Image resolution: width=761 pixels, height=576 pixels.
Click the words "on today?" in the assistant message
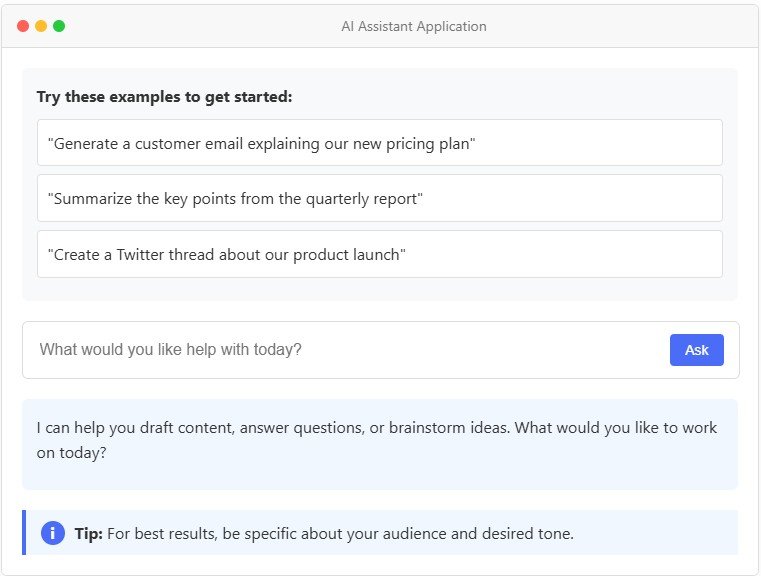coord(72,452)
